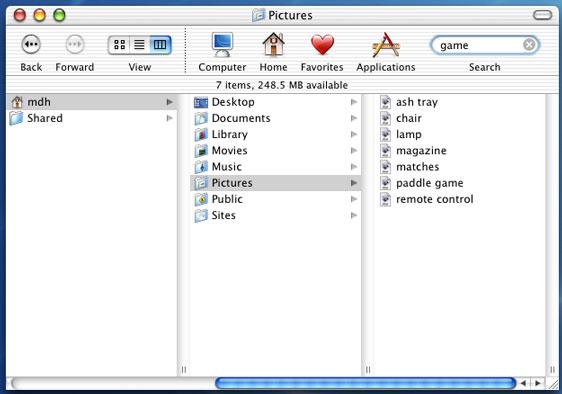Expand the Documents row arrow
562x394 pixels.
click(354, 118)
